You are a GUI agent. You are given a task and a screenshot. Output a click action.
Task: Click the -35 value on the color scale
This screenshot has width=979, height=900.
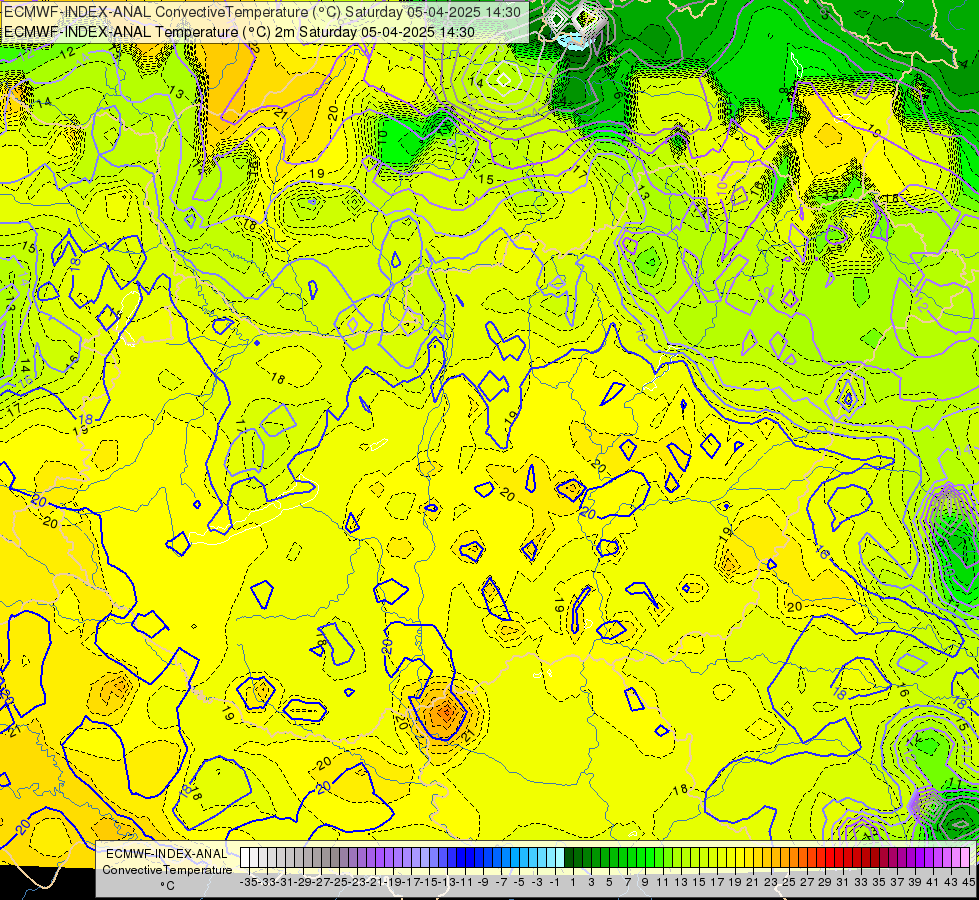coord(249,882)
